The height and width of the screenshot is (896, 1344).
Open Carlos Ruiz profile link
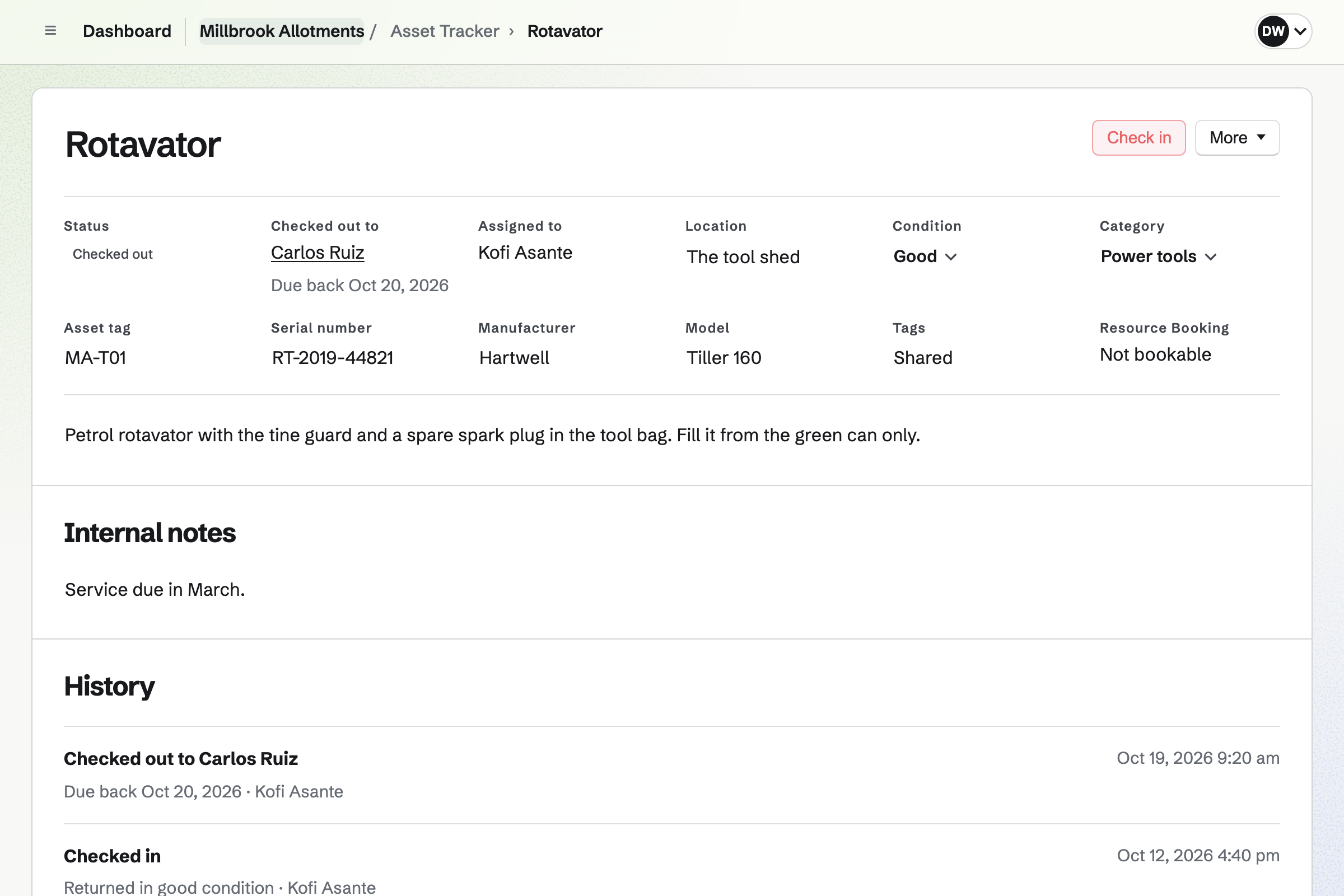click(318, 253)
